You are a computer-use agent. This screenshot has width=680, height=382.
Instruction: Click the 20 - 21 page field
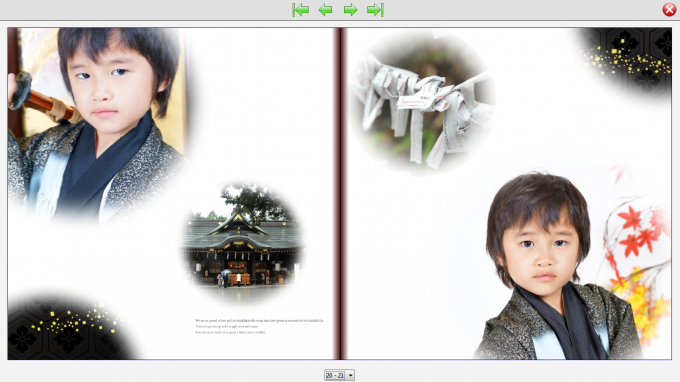335,375
